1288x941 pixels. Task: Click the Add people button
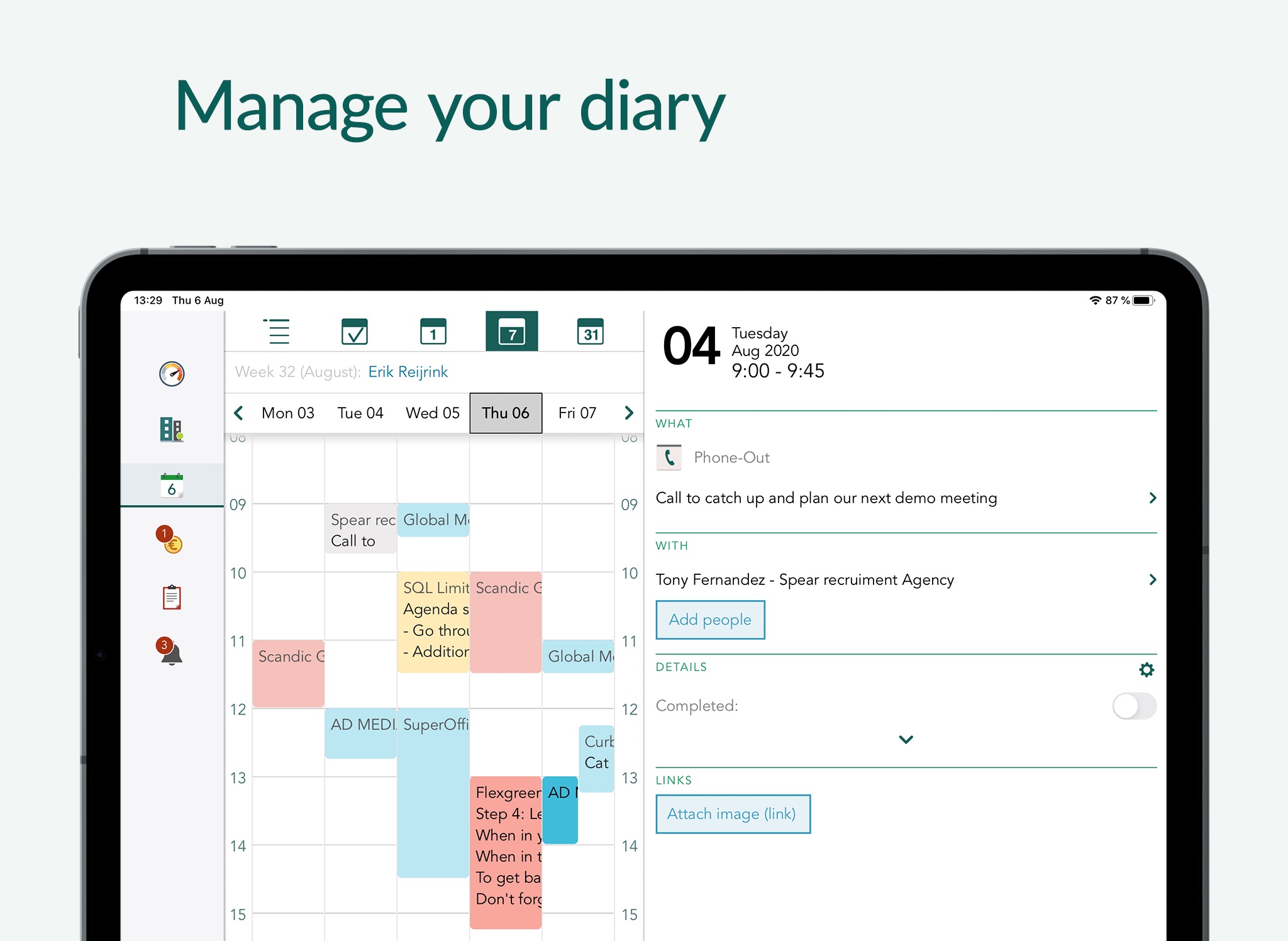[x=709, y=618]
